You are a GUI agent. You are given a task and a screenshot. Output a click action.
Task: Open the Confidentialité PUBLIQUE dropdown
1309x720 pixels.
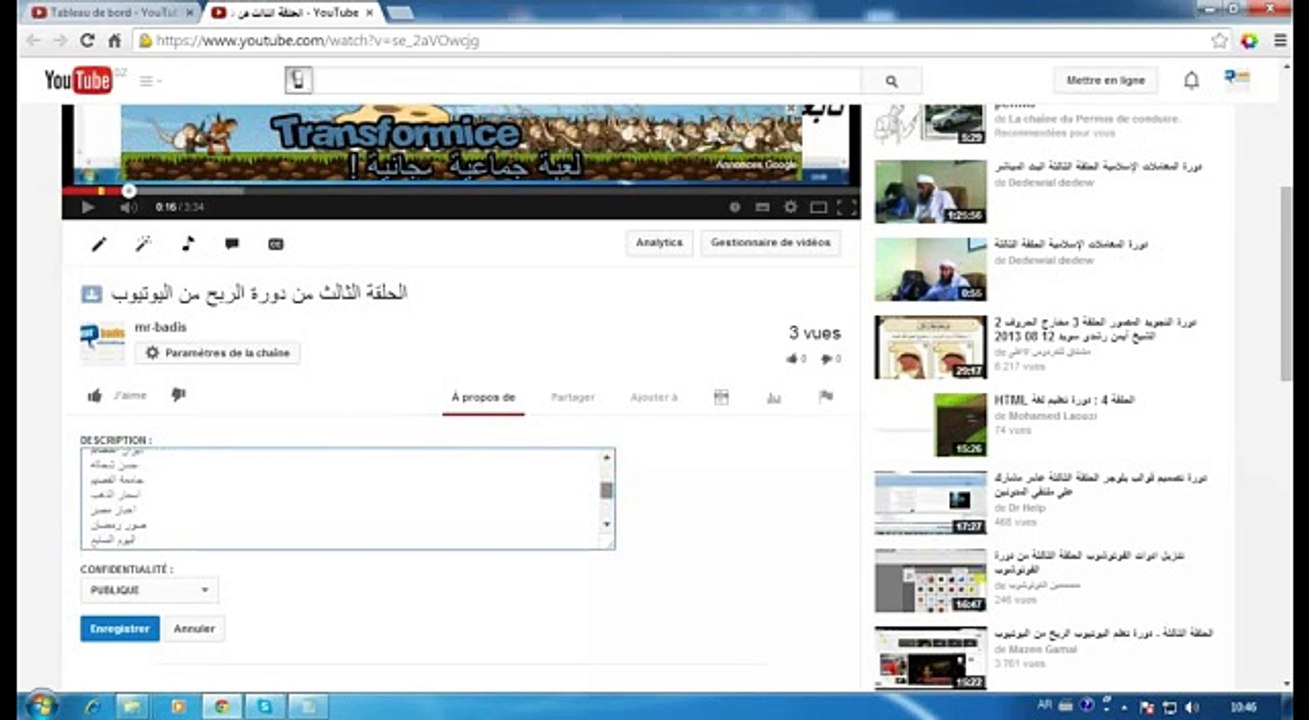click(x=149, y=590)
